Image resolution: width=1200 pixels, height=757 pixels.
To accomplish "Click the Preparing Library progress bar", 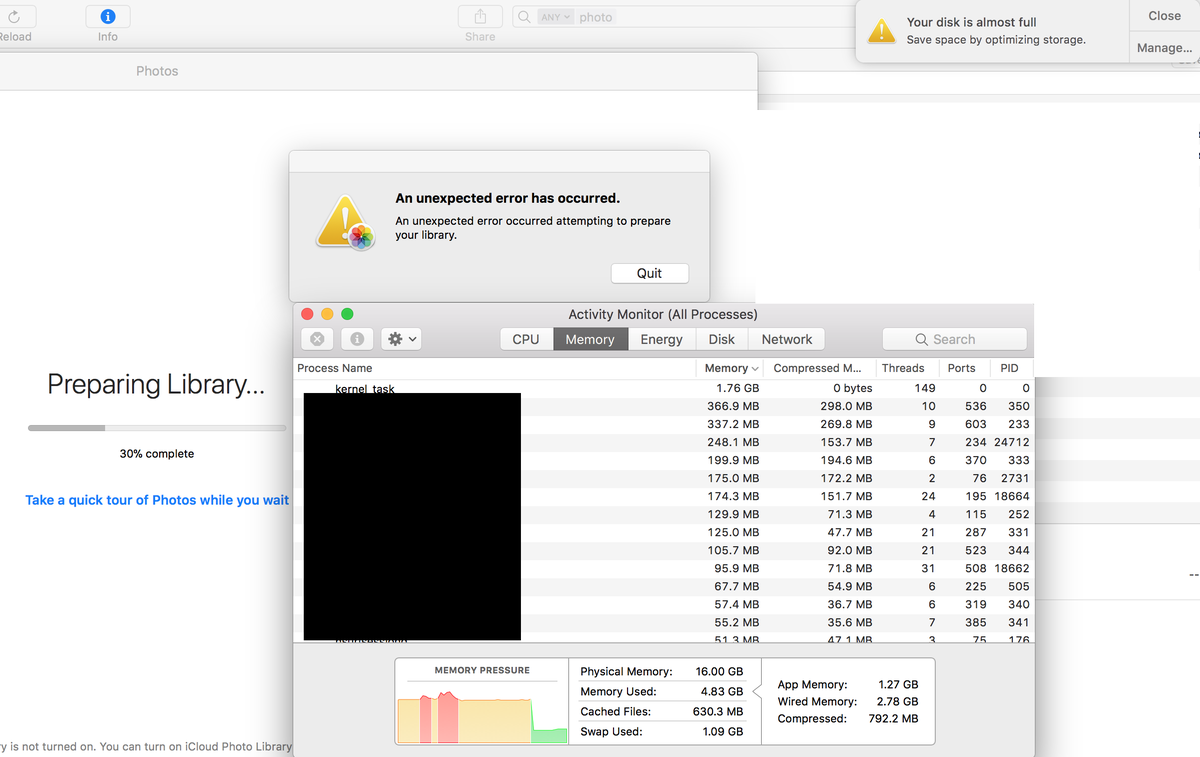I will pos(157,428).
